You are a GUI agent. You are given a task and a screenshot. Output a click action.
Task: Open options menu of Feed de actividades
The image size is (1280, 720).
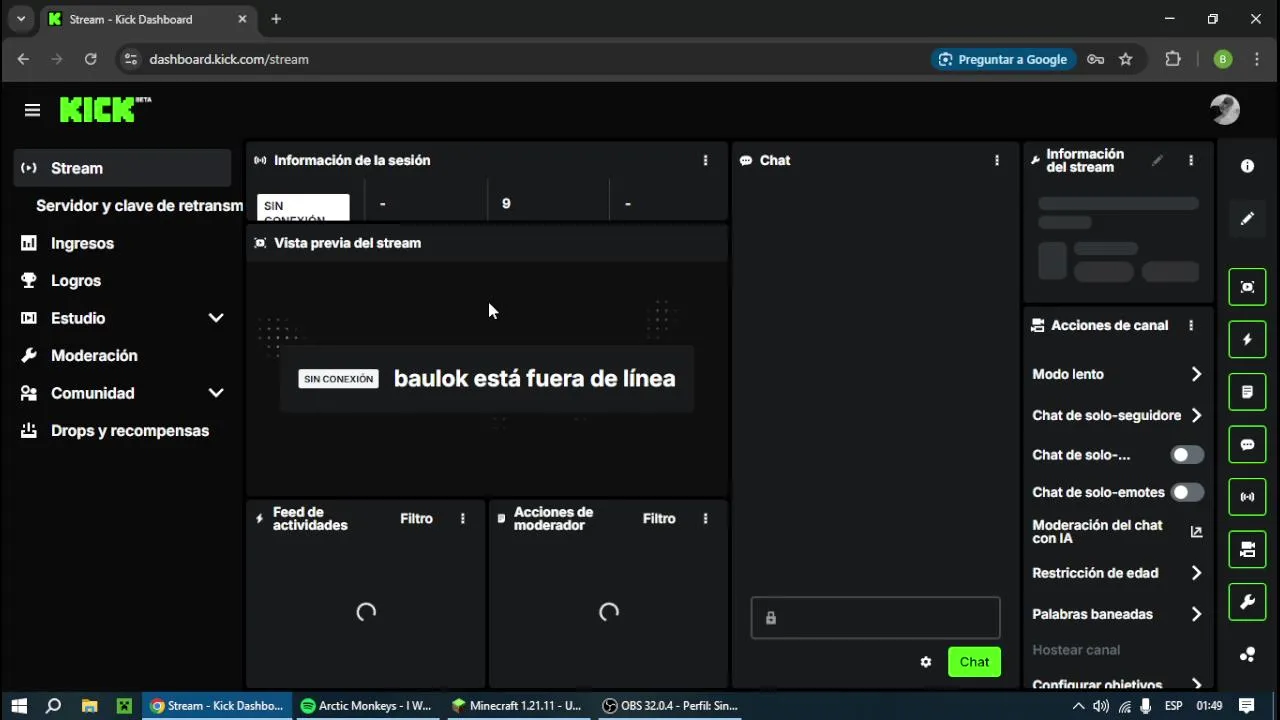pyautogui.click(x=462, y=518)
